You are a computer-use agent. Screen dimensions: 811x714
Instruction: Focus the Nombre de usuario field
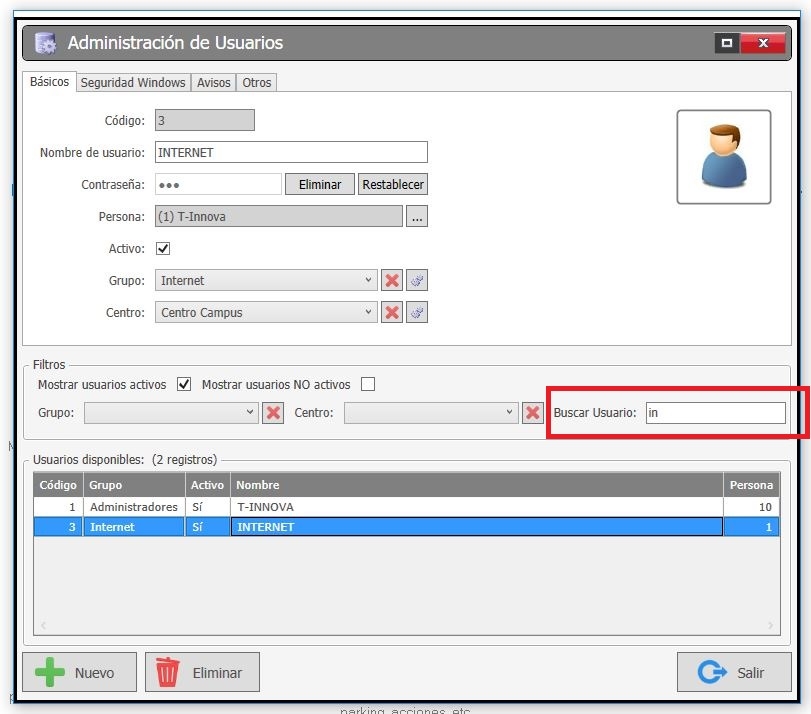click(291, 153)
